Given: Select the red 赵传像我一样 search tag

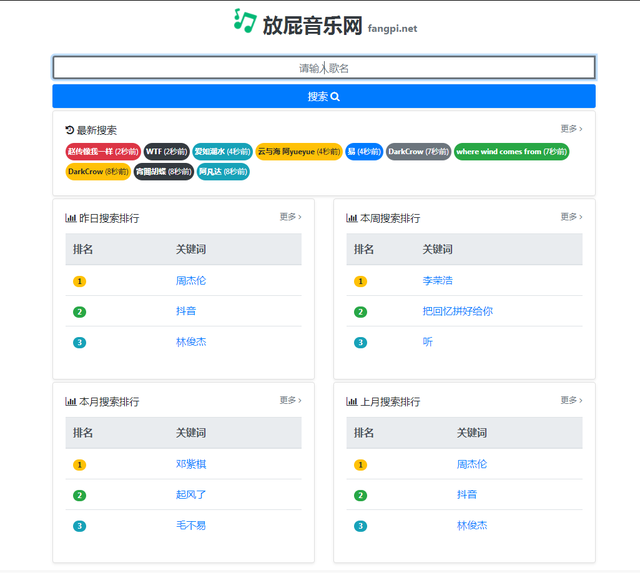Looking at the screenshot, I should click(x=103, y=152).
